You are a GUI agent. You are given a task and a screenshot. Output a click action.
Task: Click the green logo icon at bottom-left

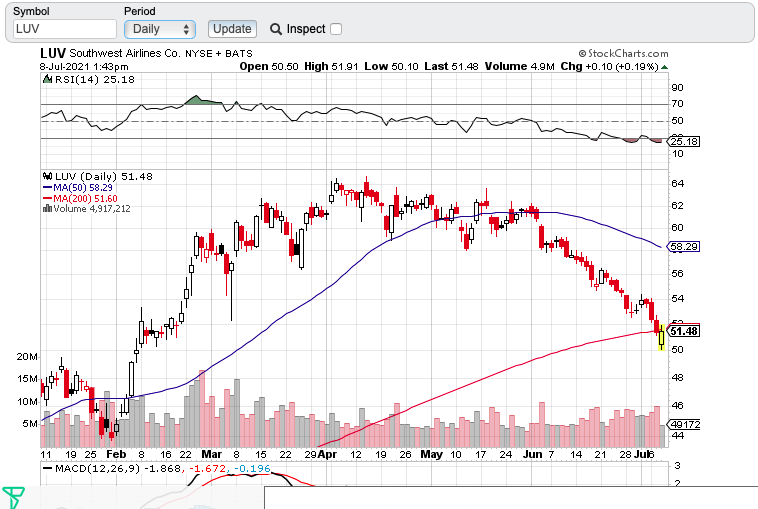(13, 497)
